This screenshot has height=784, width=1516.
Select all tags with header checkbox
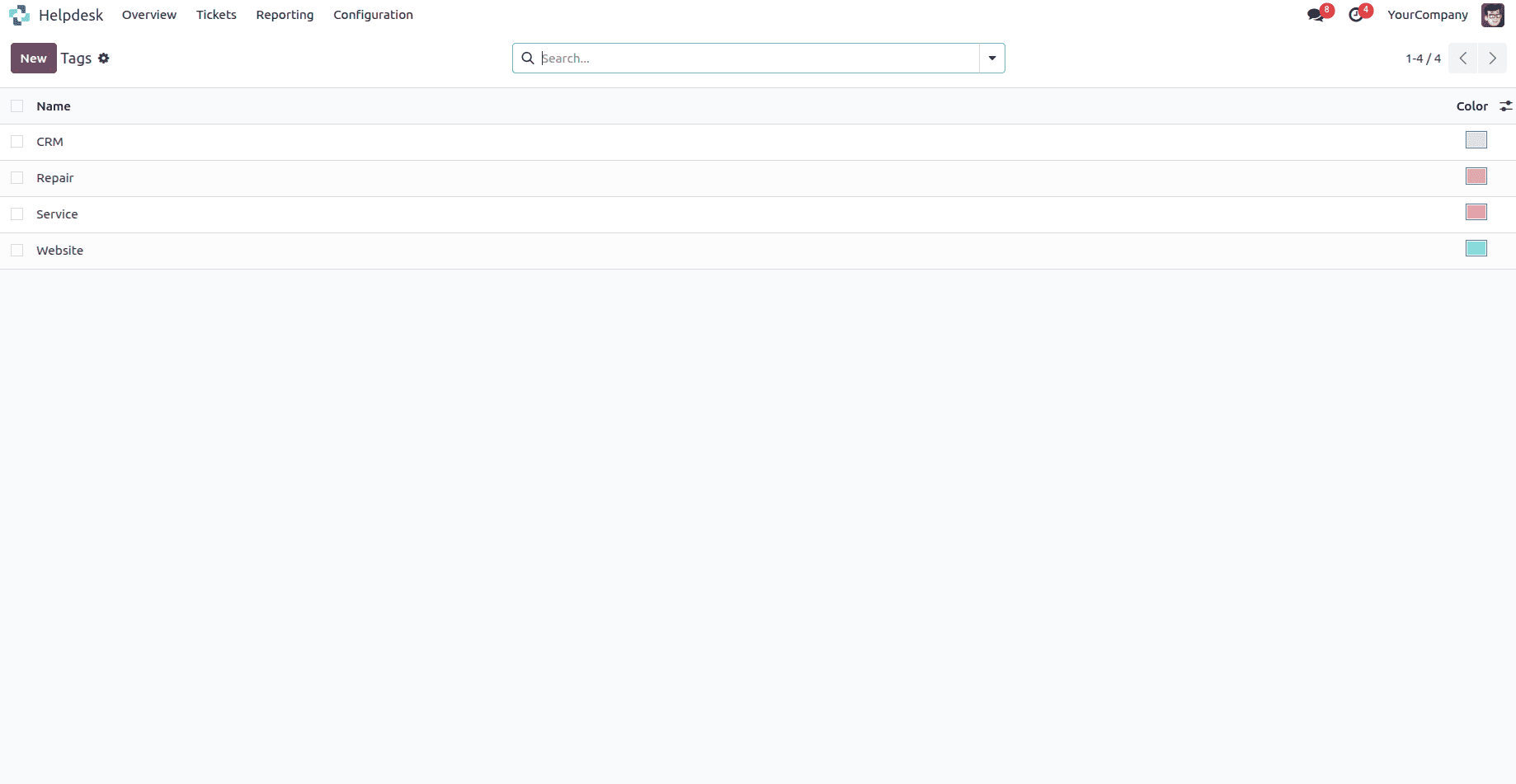coord(17,106)
